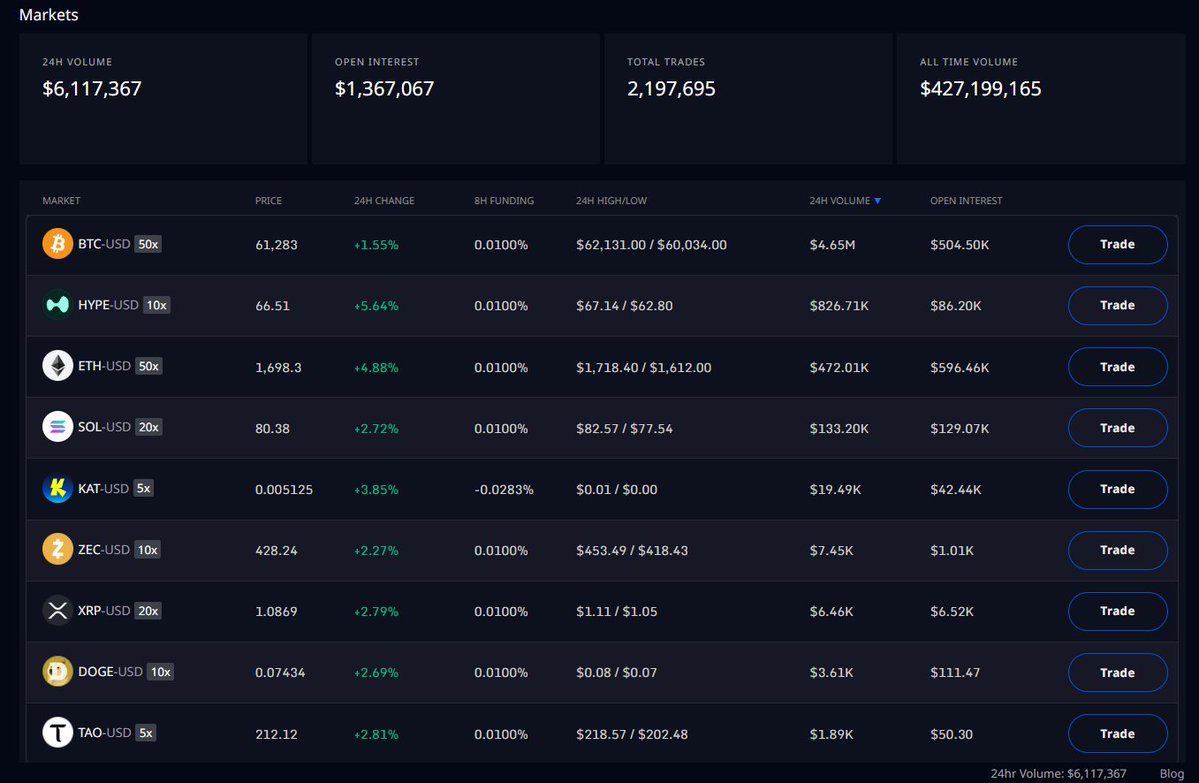
Task: Open Trade for SOL-USD
Action: (1117, 428)
